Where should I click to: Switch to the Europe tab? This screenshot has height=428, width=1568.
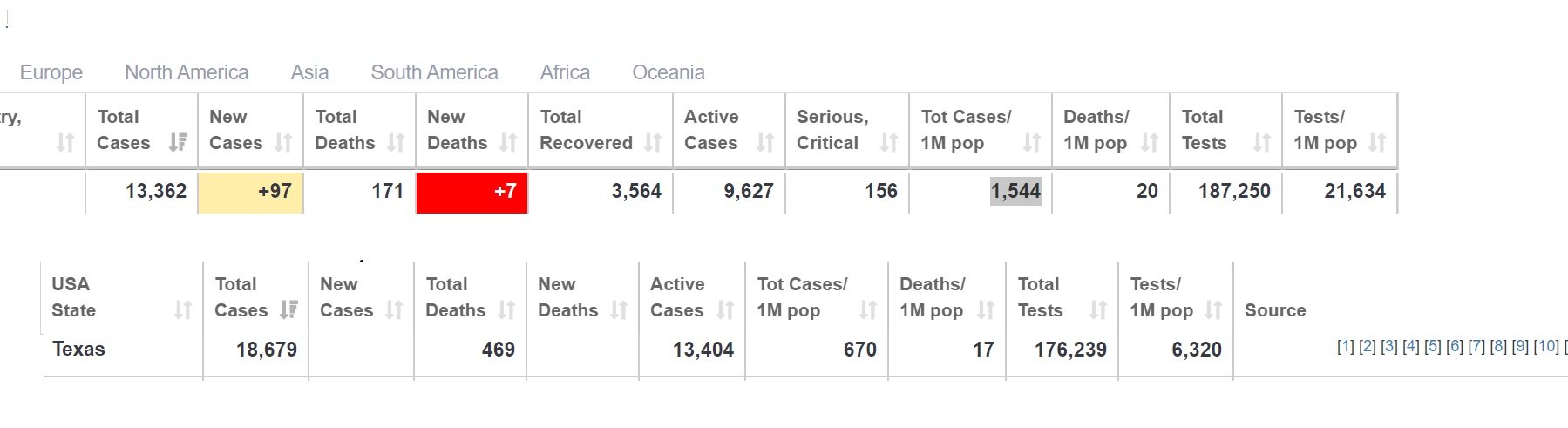tap(51, 72)
